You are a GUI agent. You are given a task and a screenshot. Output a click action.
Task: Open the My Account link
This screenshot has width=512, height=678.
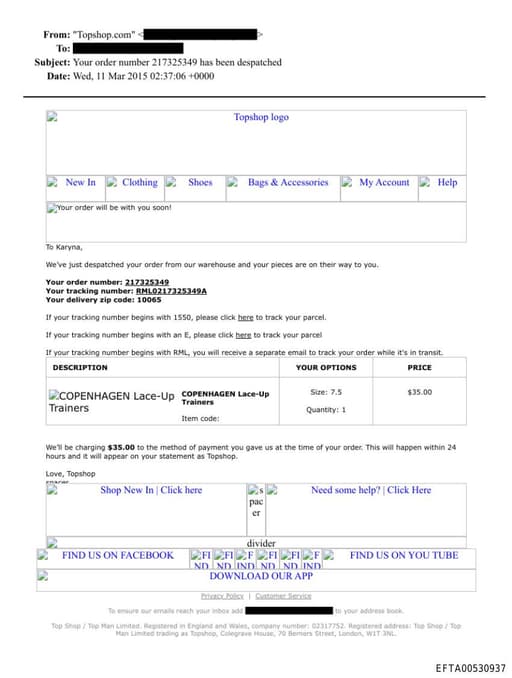click(x=384, y=182)
